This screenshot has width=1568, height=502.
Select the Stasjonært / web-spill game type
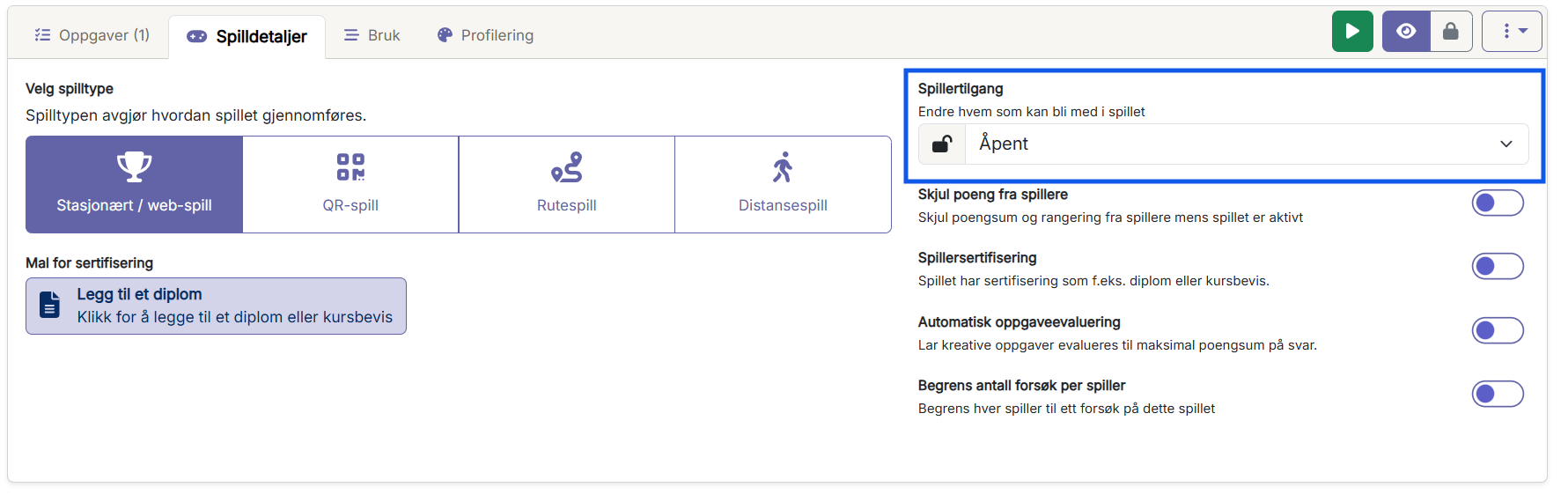134,184
